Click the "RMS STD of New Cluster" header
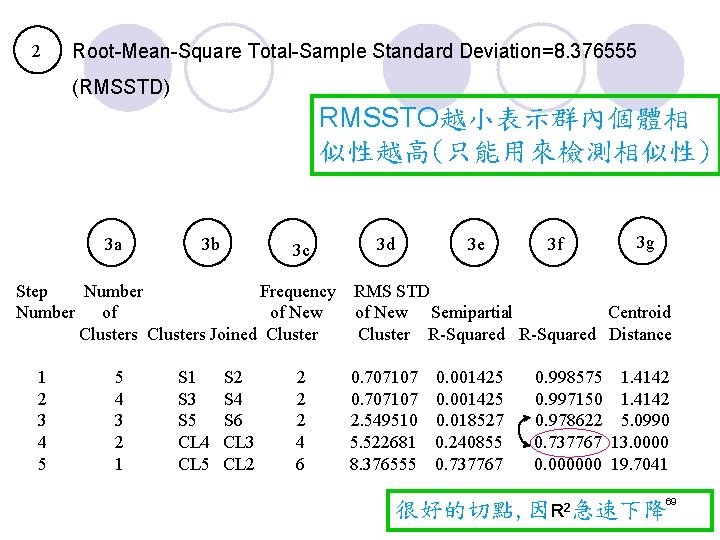The height and width of the screenshot is (540, 720). coord(391,313)
